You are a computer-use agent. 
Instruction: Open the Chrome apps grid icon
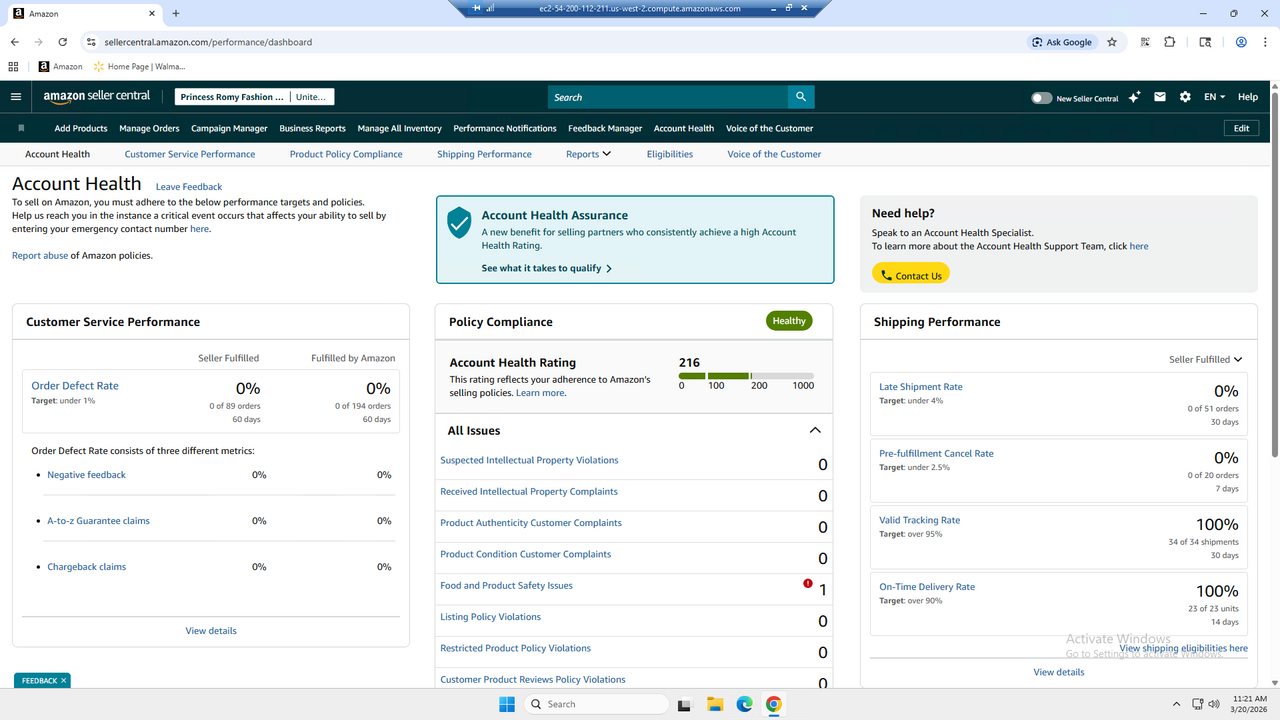tap(13, 67)
